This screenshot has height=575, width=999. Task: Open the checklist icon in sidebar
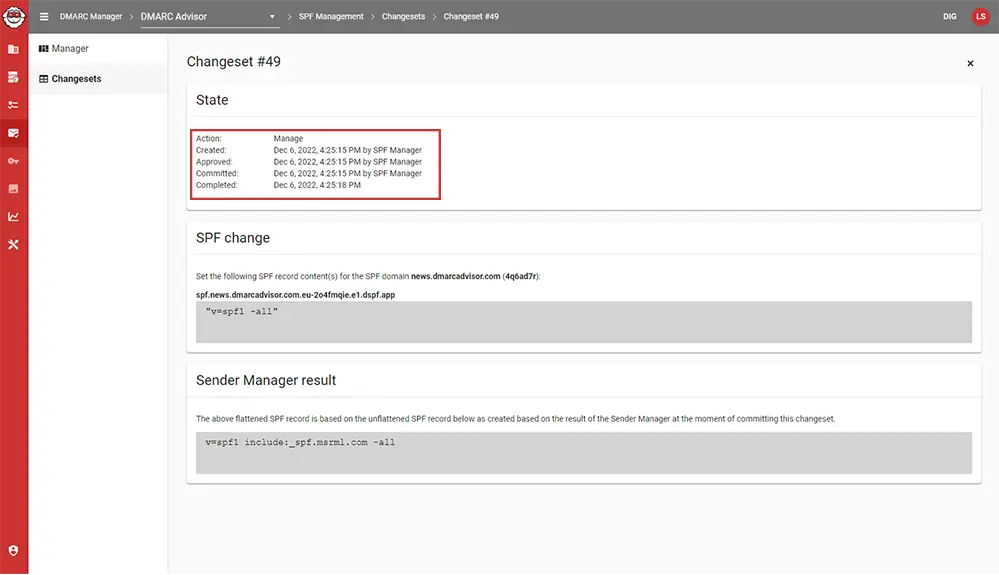[x=13, y=105]
